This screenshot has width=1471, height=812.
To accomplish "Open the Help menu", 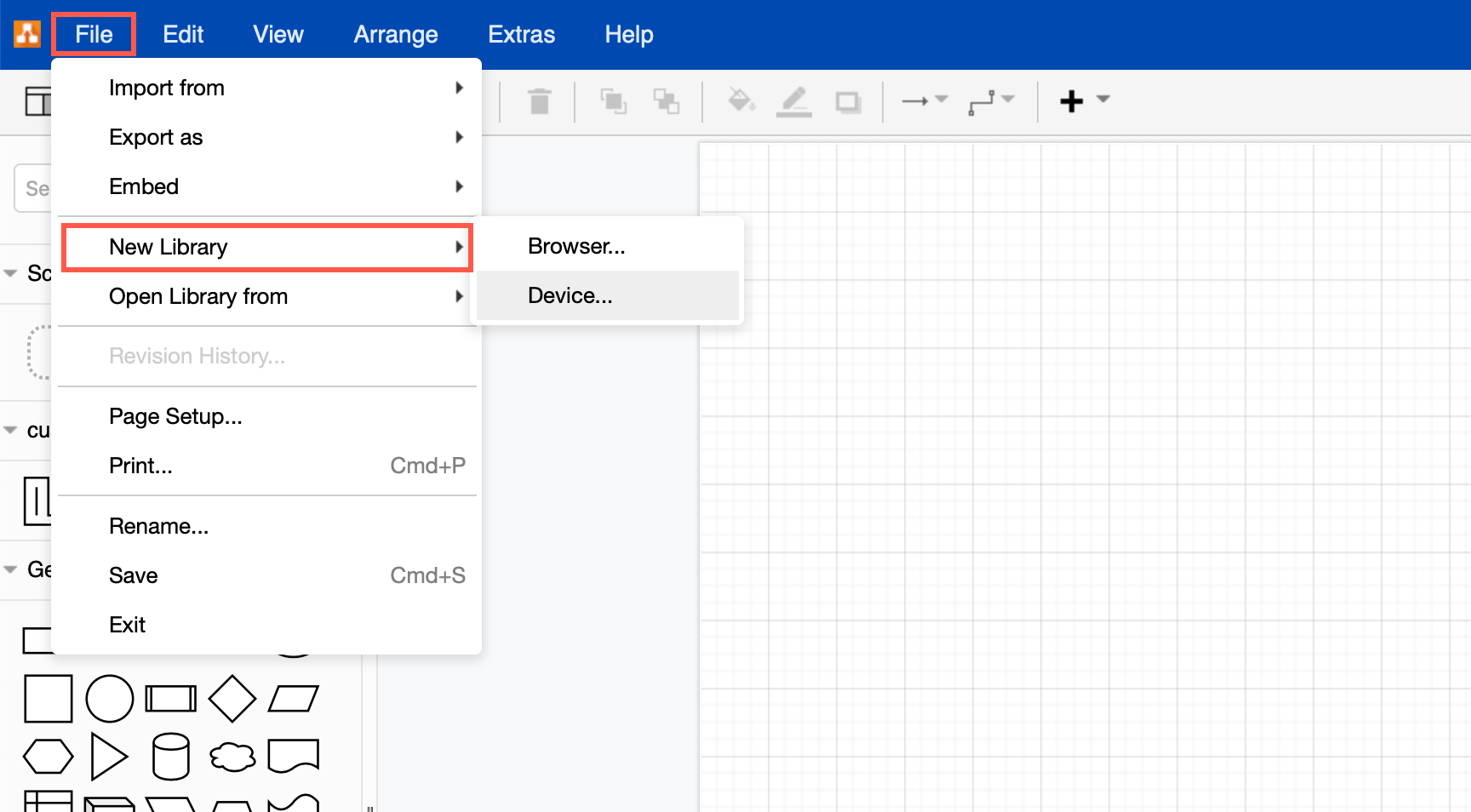I will pyautogui.click(x=628, y=34).
